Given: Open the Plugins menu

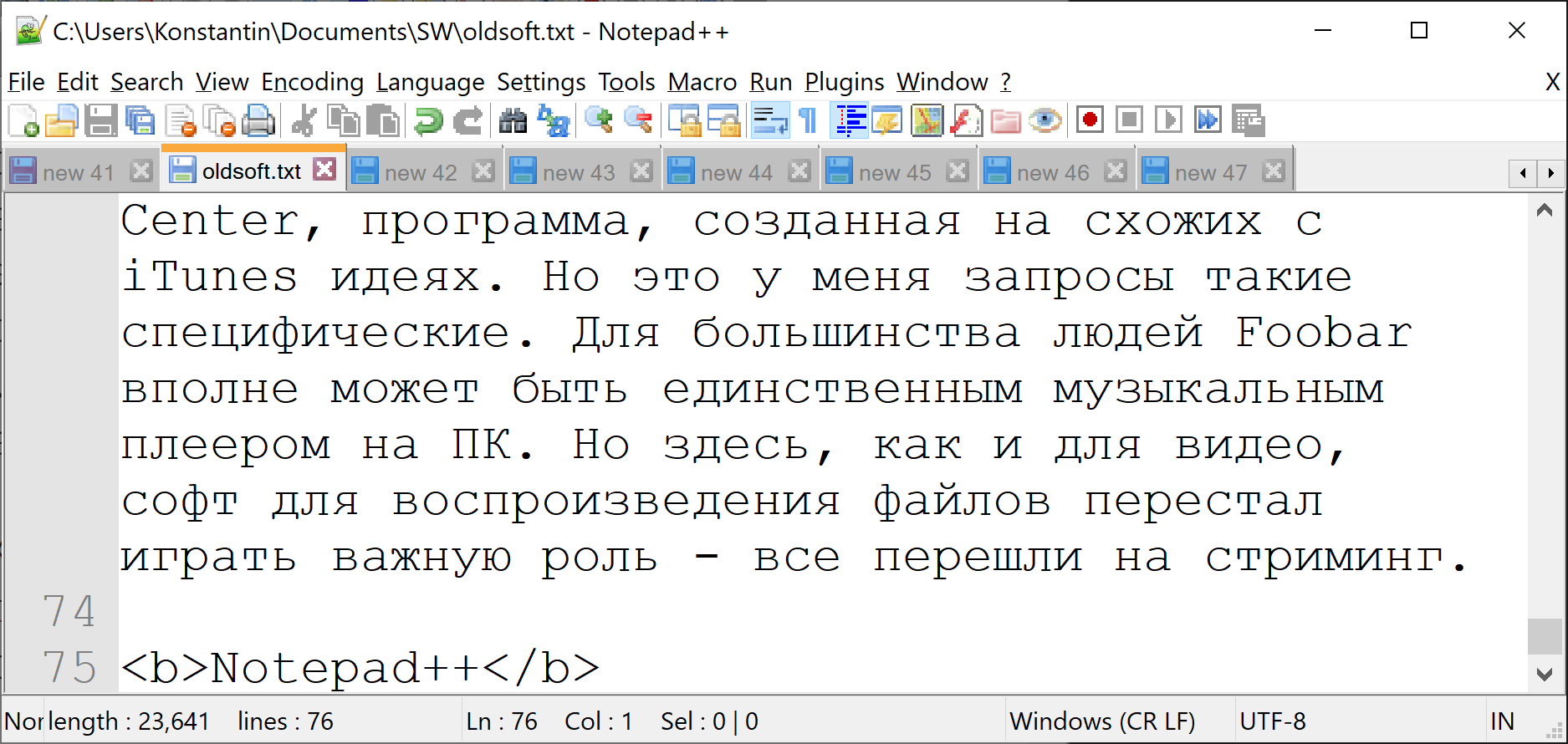Looking at the screenshot, I should (845, 82).
